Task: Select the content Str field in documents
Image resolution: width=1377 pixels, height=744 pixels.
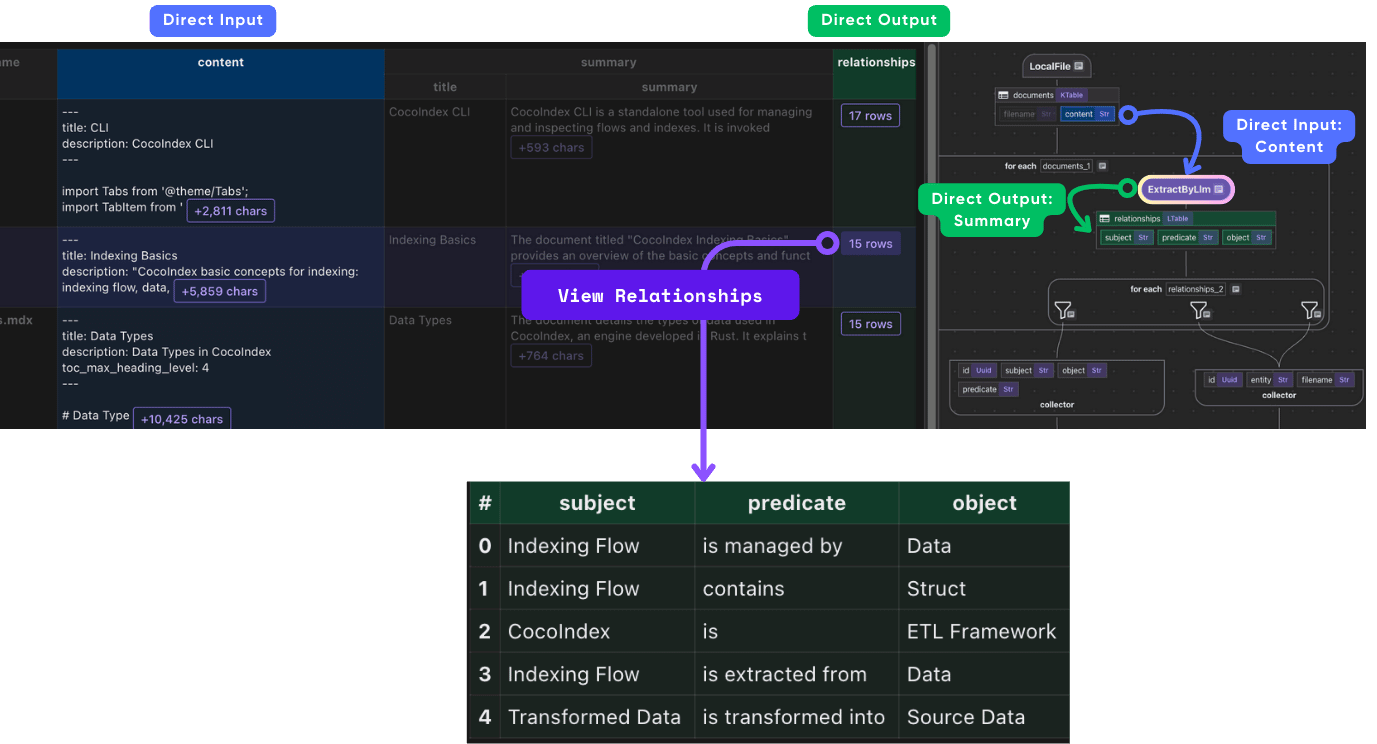Action: click(1087, 114)
